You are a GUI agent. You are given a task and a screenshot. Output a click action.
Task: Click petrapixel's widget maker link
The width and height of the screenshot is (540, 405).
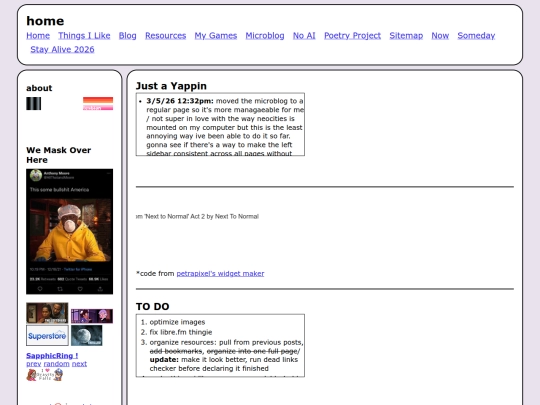click(220, 273)
